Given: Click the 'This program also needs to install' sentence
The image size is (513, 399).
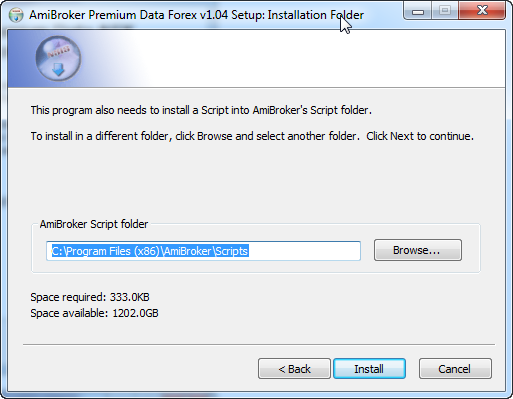Looking at the screenshot, I should pyautogui.click(x=201, y=110).
